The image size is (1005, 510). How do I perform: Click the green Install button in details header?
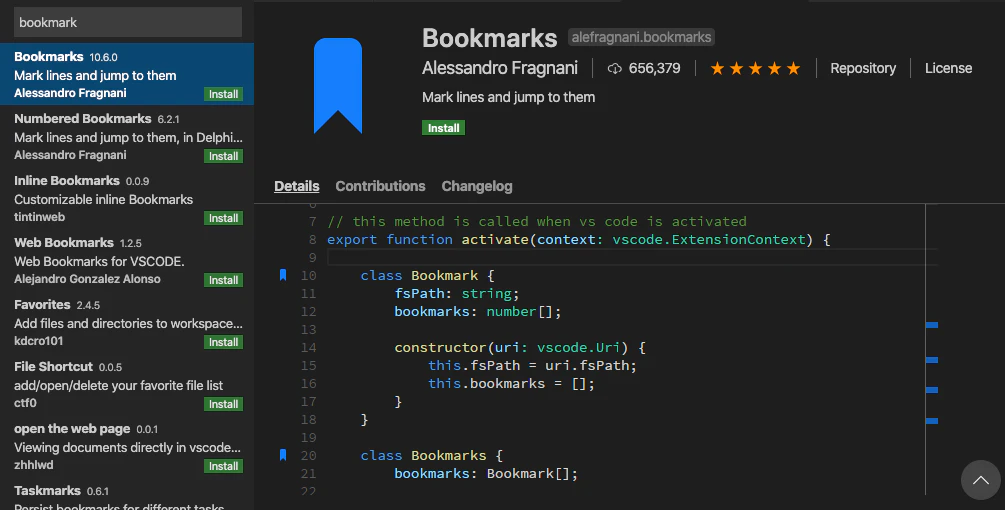pos(444,128)
